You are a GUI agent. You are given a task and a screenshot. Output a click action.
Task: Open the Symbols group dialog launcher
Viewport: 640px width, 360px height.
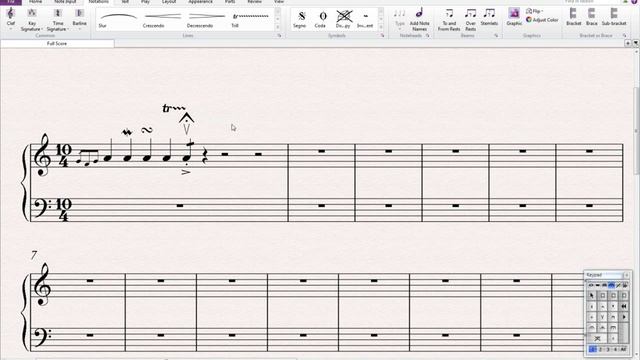pos(382,36)
